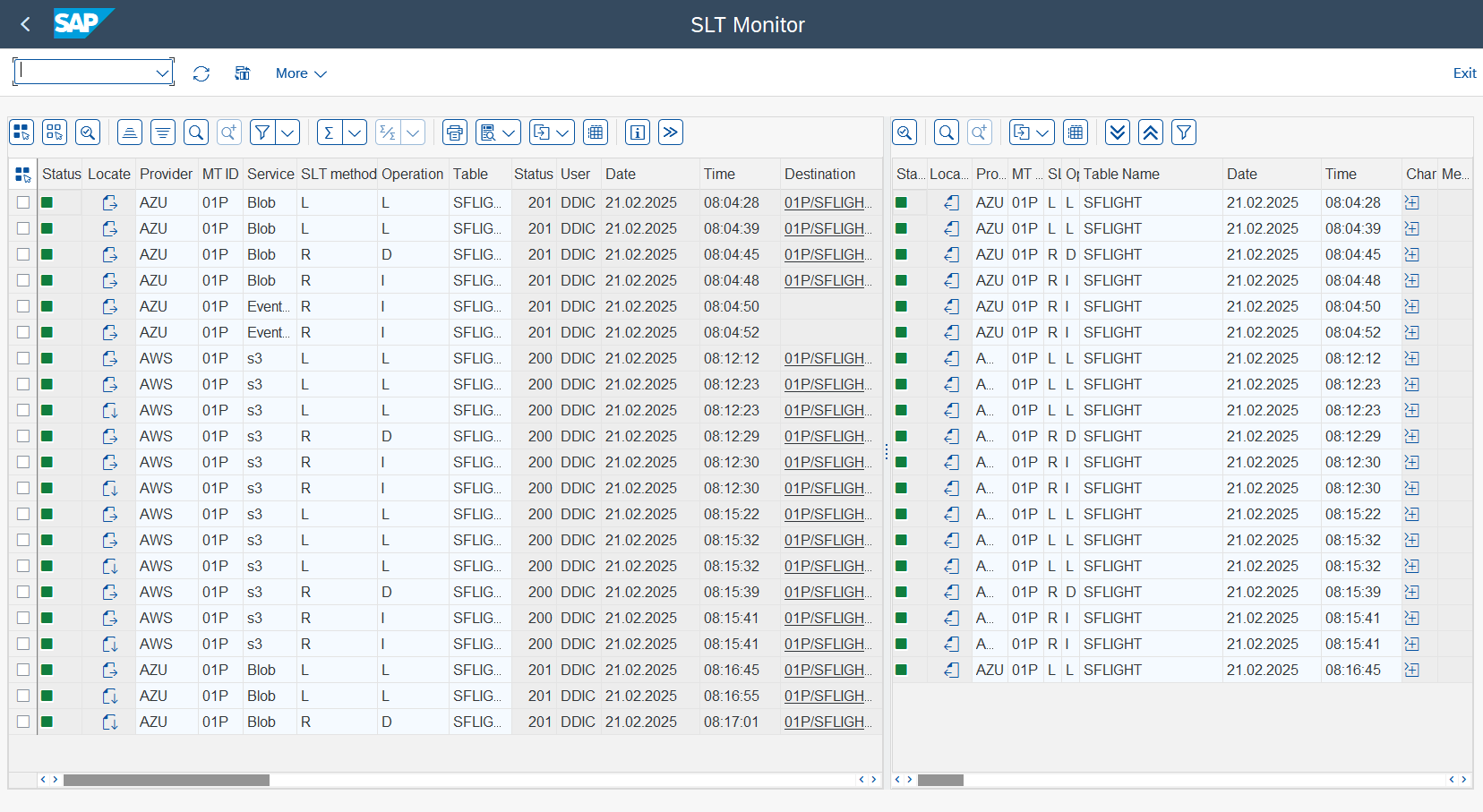Tick checkbox for 08:04:45 row
This screenshot has height=812, width=1483.
(23, 254)
